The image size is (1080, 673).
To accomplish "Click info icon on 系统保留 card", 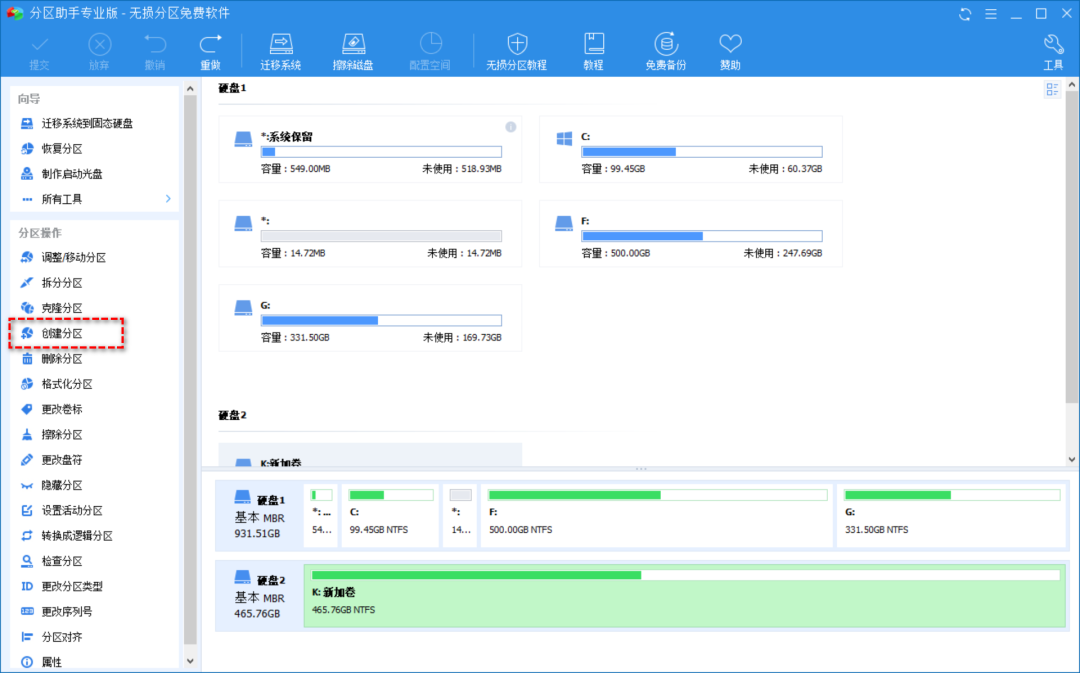I will [510, 127].
